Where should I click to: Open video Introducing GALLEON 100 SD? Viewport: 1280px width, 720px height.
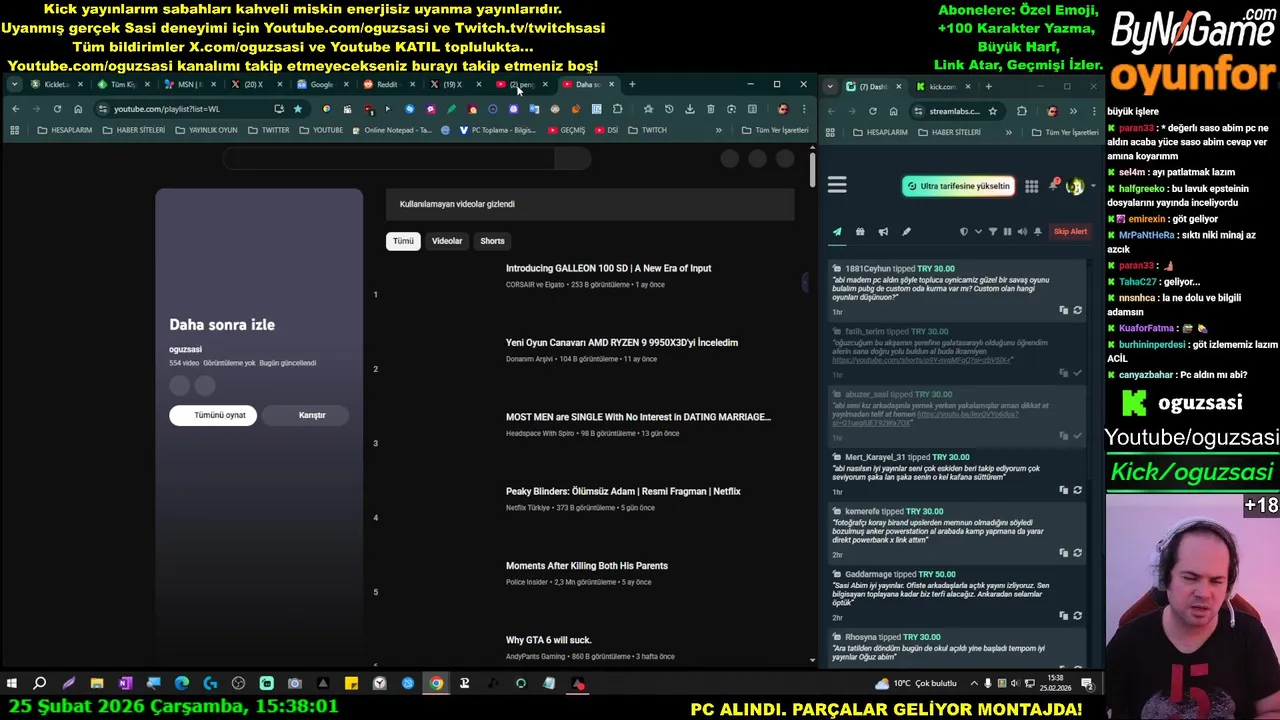[608, 268]
